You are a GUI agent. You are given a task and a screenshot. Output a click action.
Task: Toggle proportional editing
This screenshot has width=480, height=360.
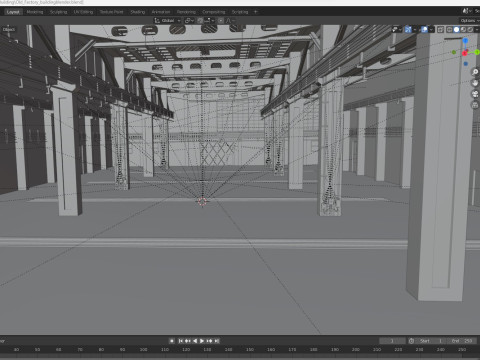pos(221,21)
